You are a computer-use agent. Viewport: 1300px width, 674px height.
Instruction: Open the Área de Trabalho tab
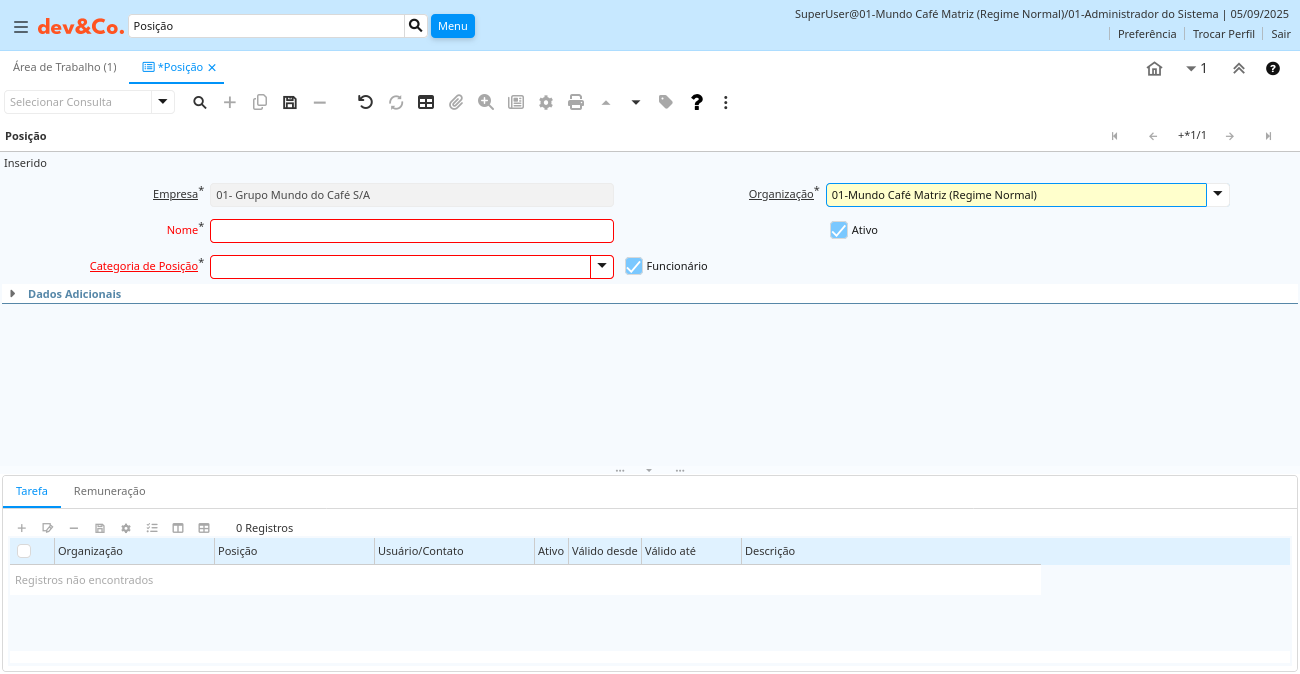(64, 67)
